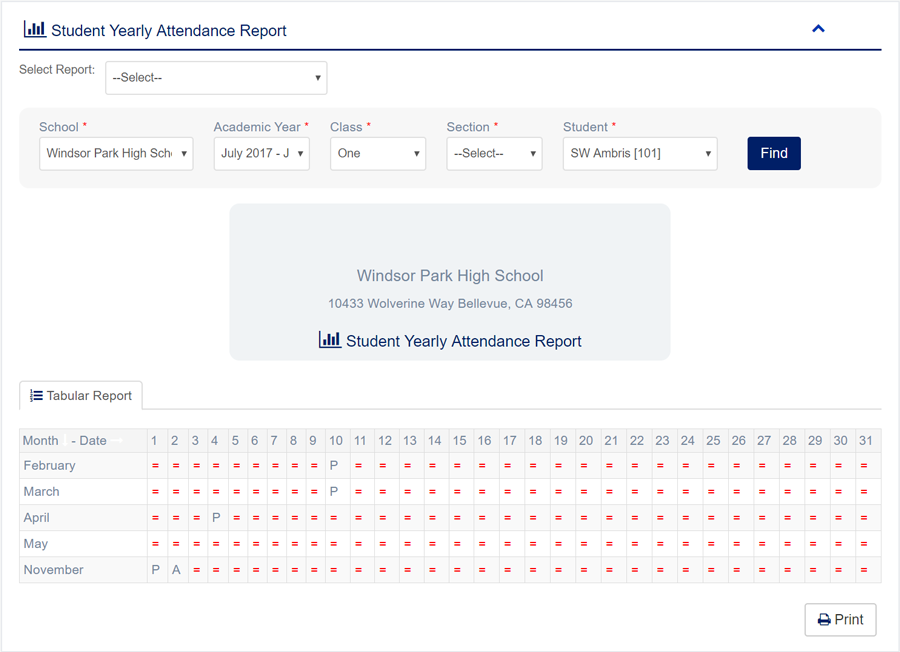Open the School dropdown

(116, 154)
